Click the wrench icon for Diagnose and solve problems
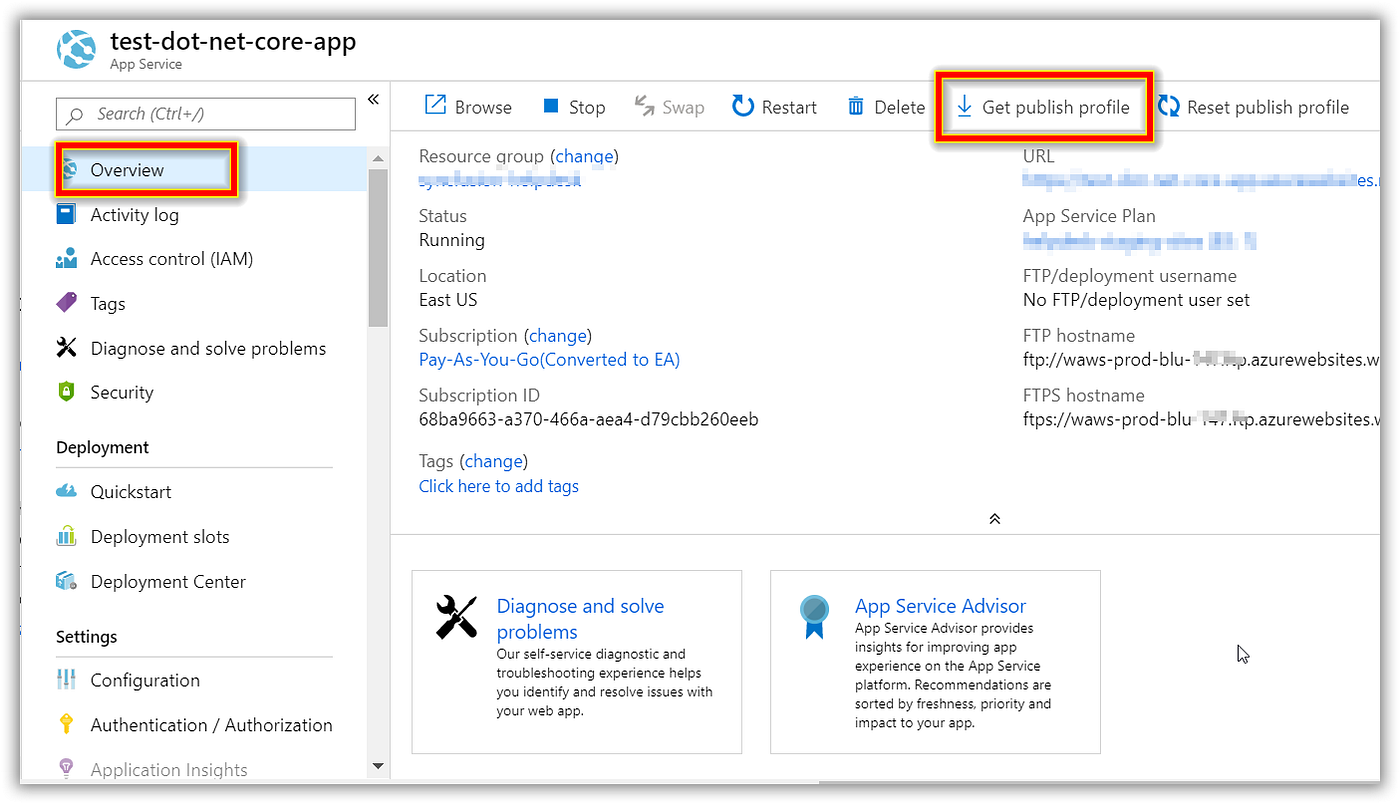The image size is (1400, 804). click(x=66, y=348)
